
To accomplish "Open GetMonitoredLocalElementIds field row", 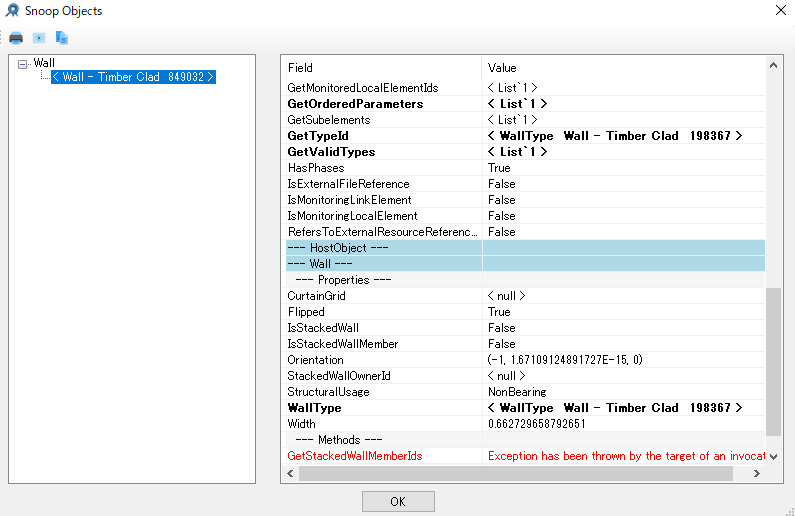I will (363, 88).
